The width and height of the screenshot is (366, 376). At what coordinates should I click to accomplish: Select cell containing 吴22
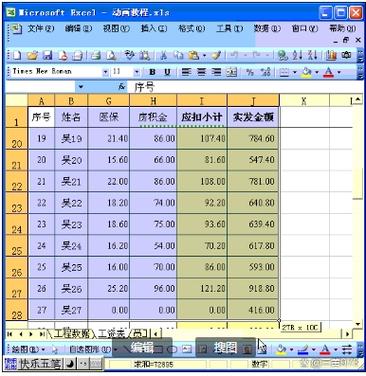[71, 203]
